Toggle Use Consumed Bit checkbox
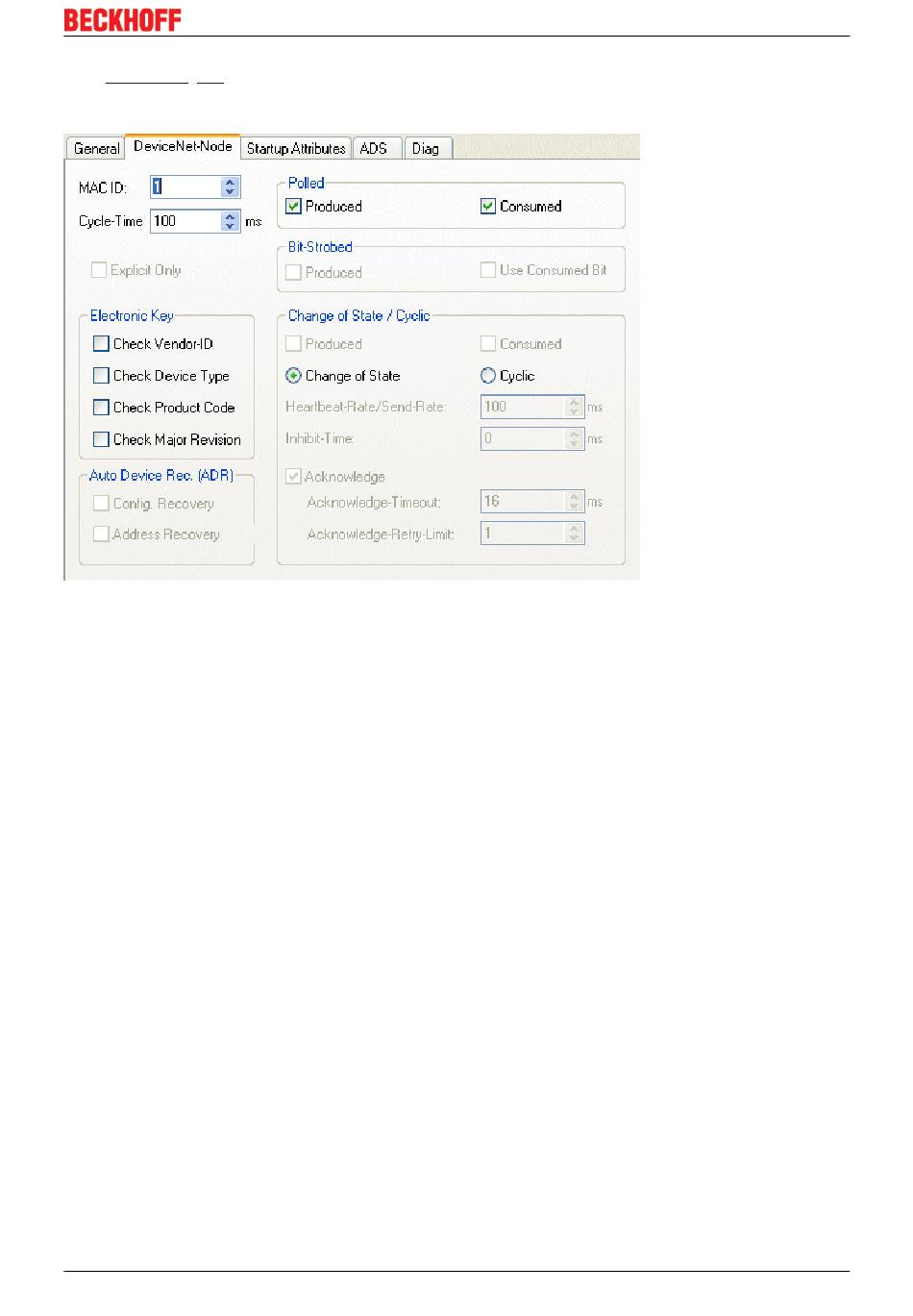Image resolution: width=913 pixels, height=1316 pixels. pyautogui.click(x=488, y=270)
